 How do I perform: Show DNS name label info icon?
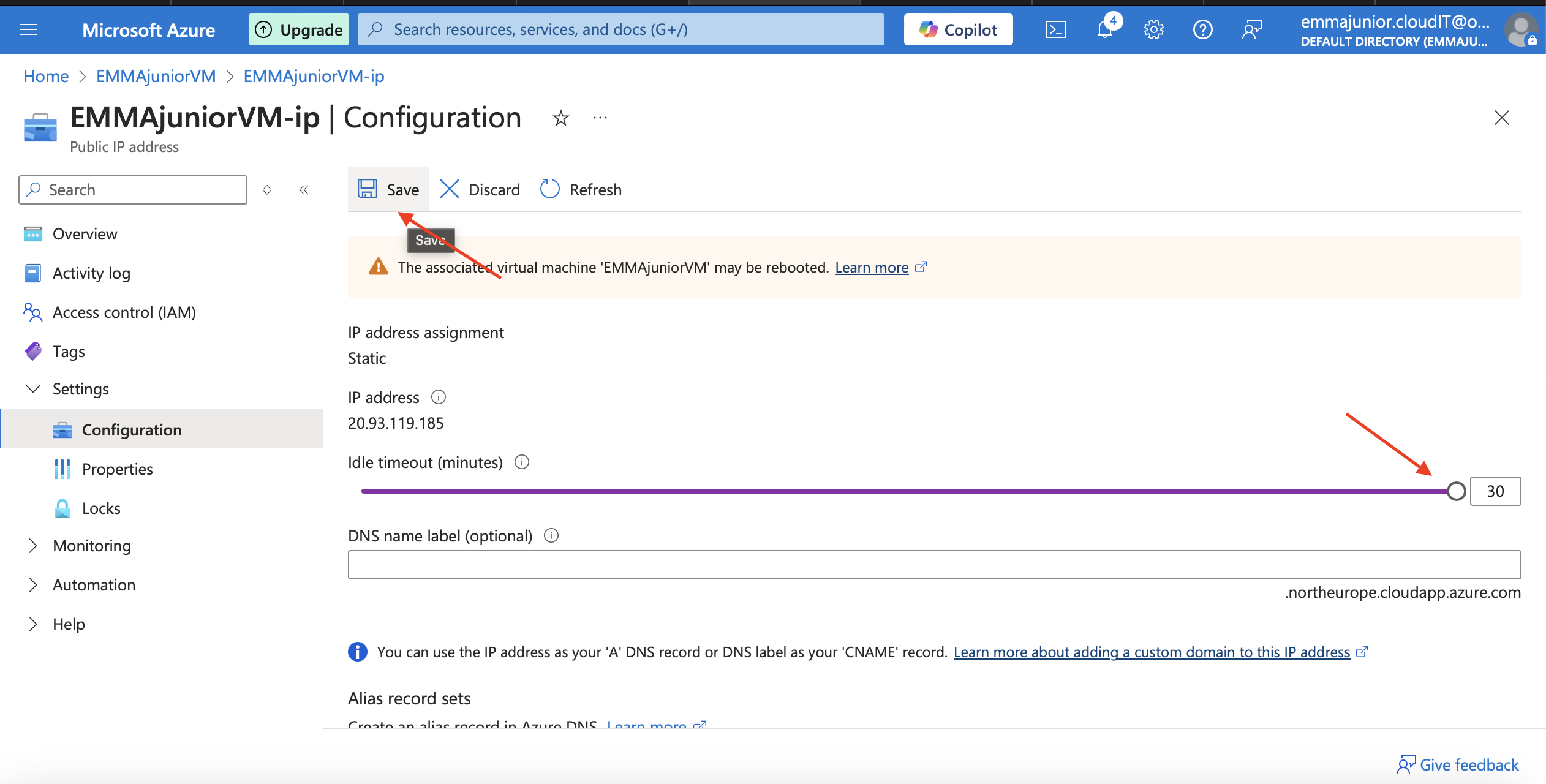click(551, 535)
